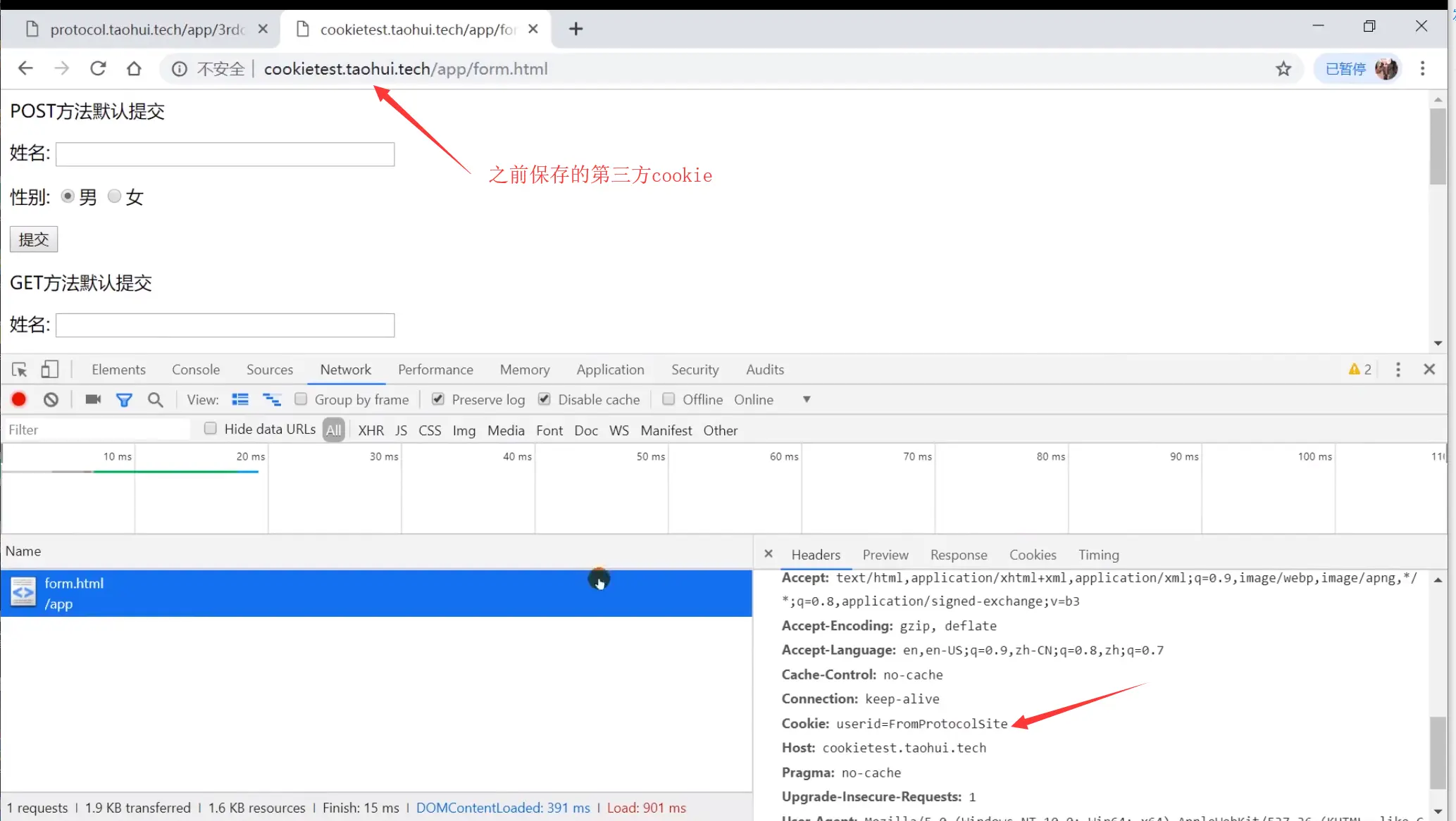Image resolution: width=1456 pixels, height=821 pixels.
Task: Uncheck the Preserve log checkbox
Action: pyautogui.click(x=438, y=399)
